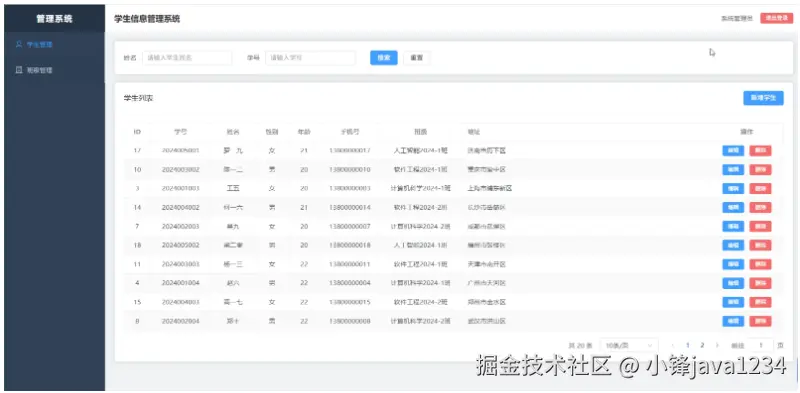Click student number 2024004002 cell
Screen dimensions: 800x393
coord(181,207)
